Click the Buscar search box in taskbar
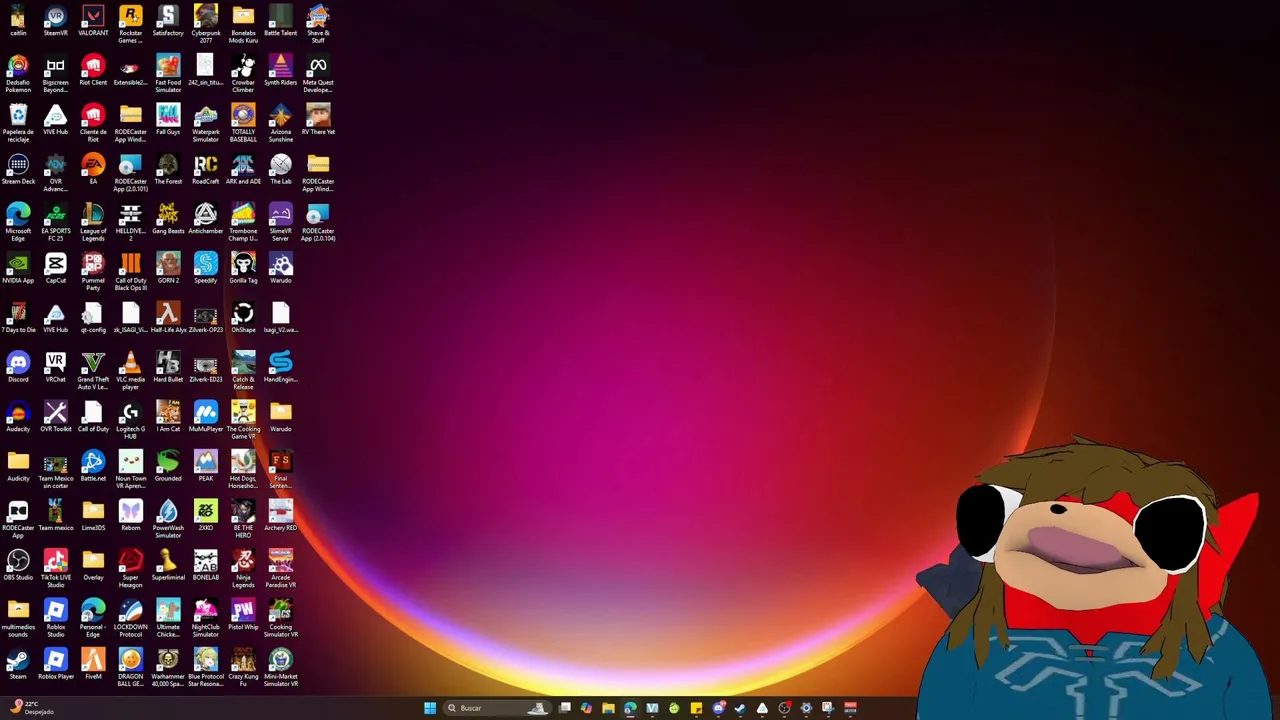Viewport: 1280px width, 720px height. point(497,708)
